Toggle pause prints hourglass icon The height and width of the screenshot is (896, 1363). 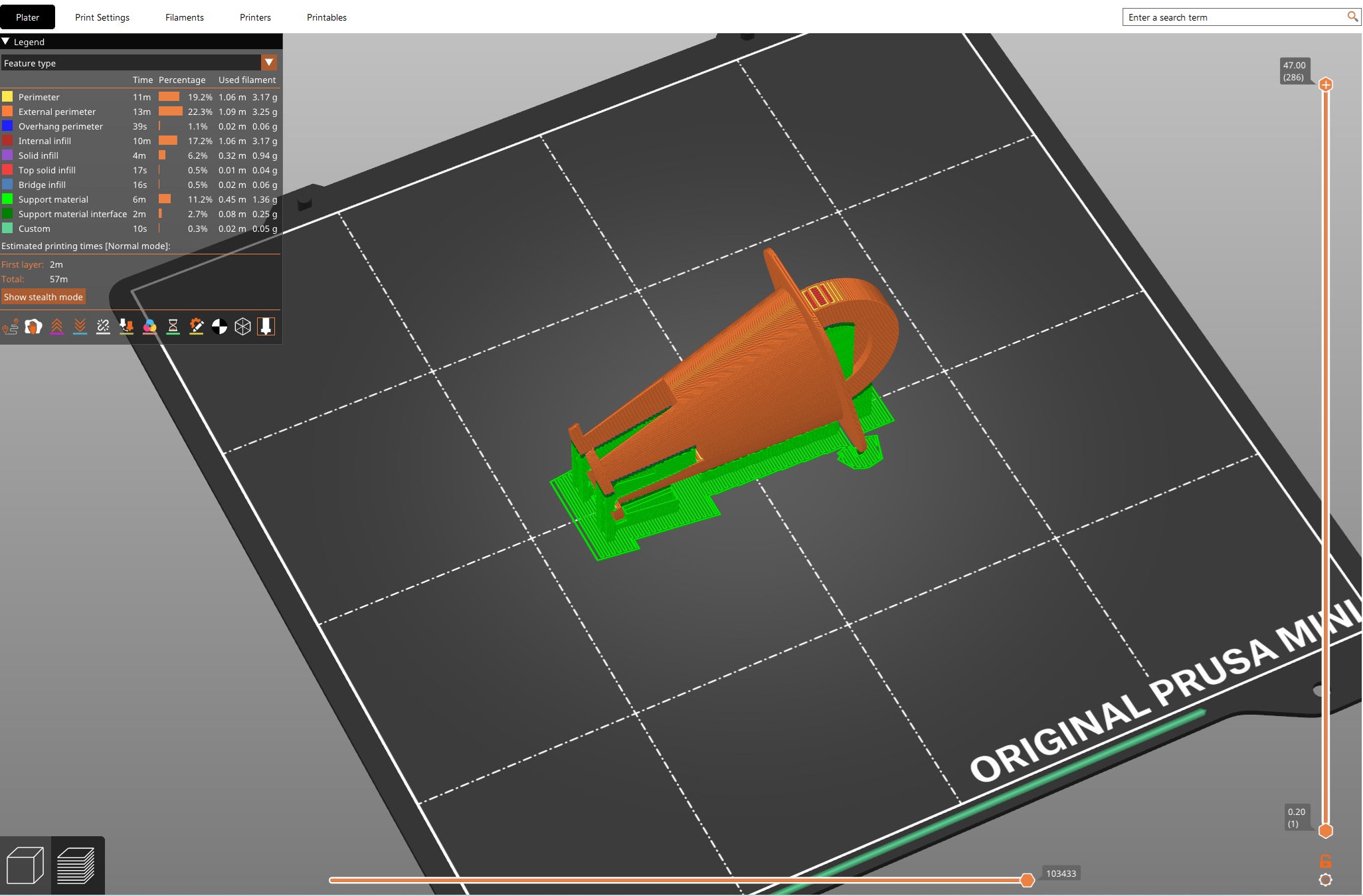click(173, 327)
